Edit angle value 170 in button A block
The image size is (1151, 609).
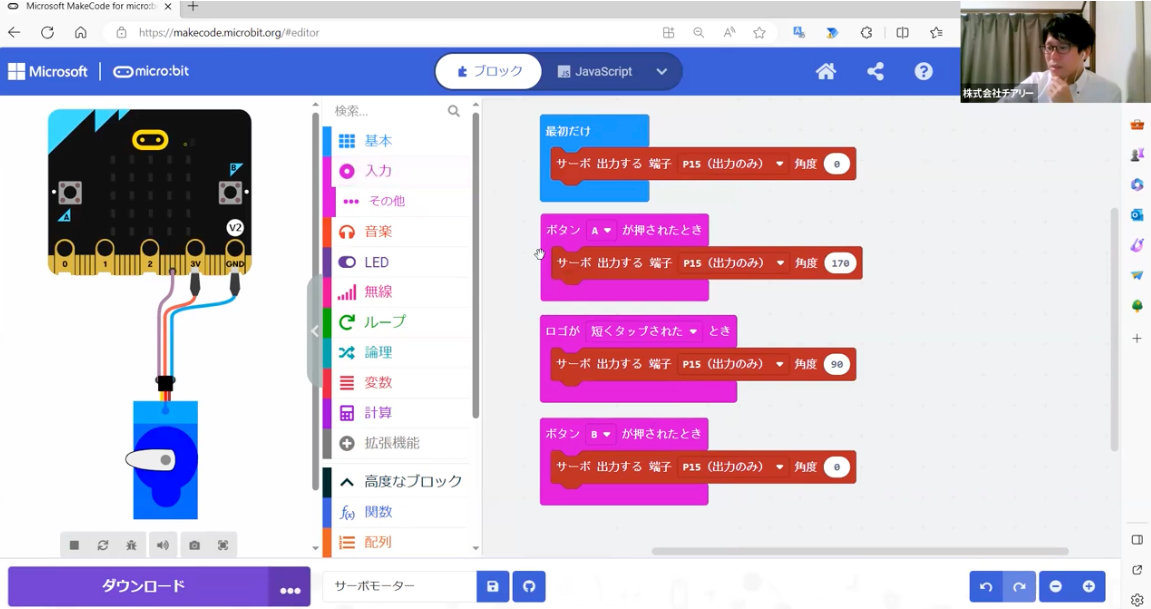(840, 263)
